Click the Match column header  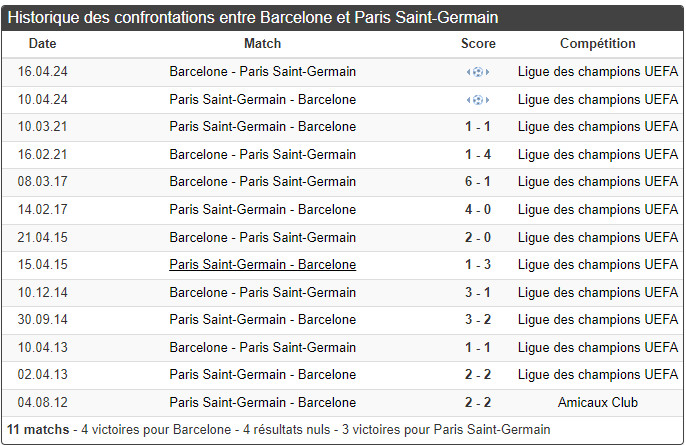[263, 44]
